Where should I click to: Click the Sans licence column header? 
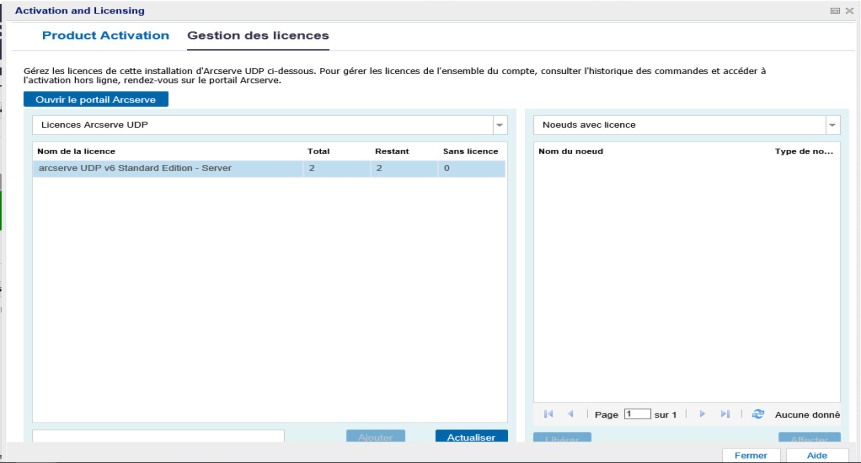pos(471,151)
